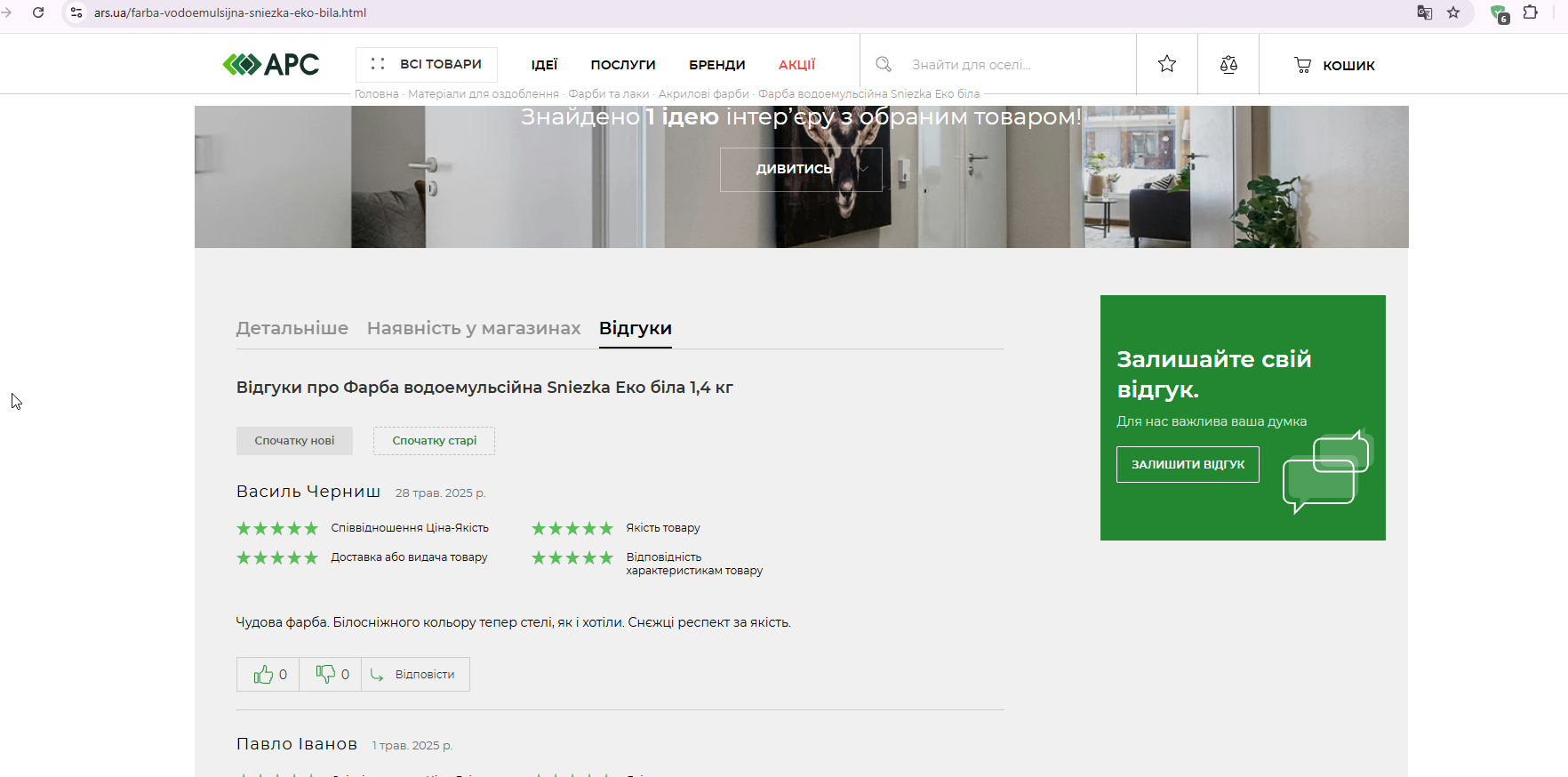Open the browser extensions puzzle icon
1568x777 pixels.
click(1530, 12)
